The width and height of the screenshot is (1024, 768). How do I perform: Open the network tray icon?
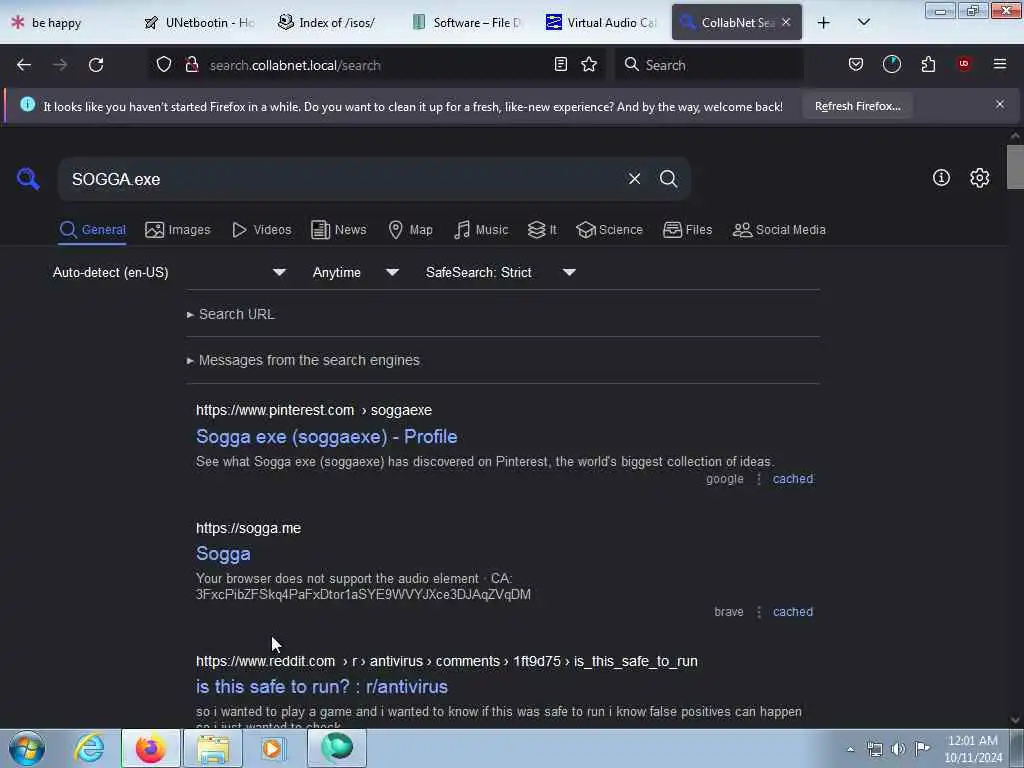[x=874, y=749]
